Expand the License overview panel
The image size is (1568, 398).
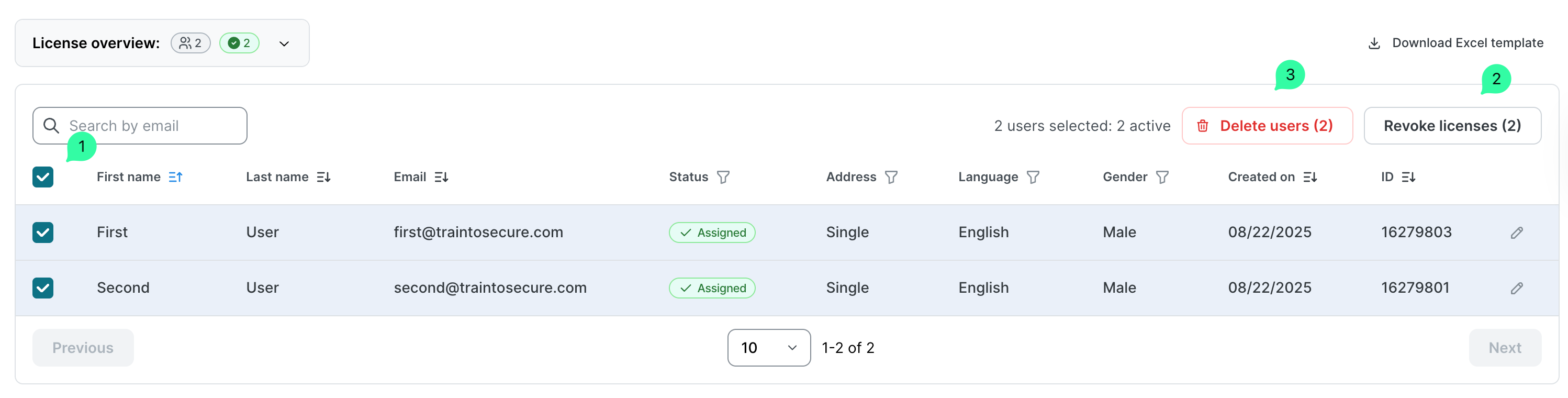284,44
